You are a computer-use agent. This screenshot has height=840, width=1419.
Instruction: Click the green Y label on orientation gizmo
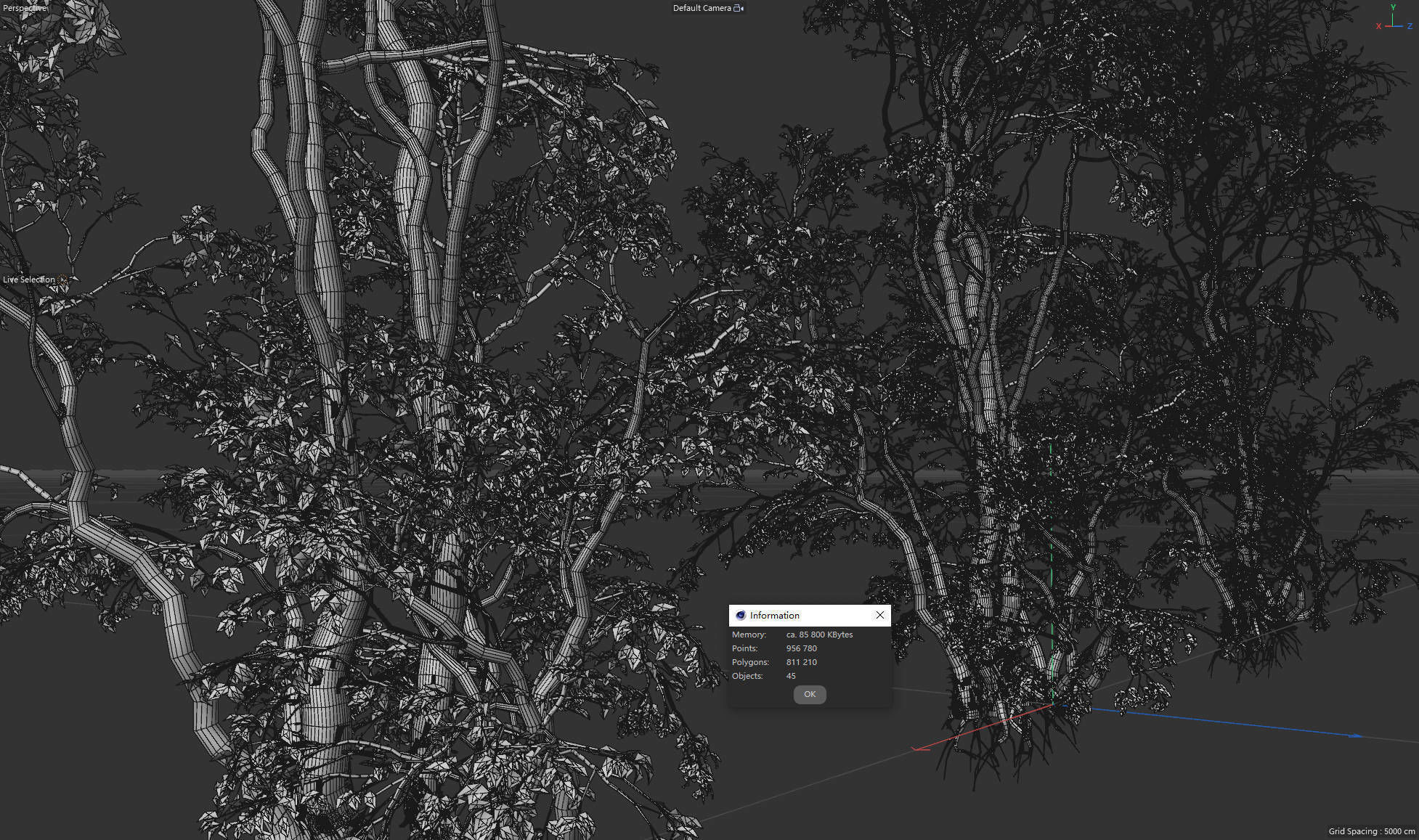(x=1393, y=7)
